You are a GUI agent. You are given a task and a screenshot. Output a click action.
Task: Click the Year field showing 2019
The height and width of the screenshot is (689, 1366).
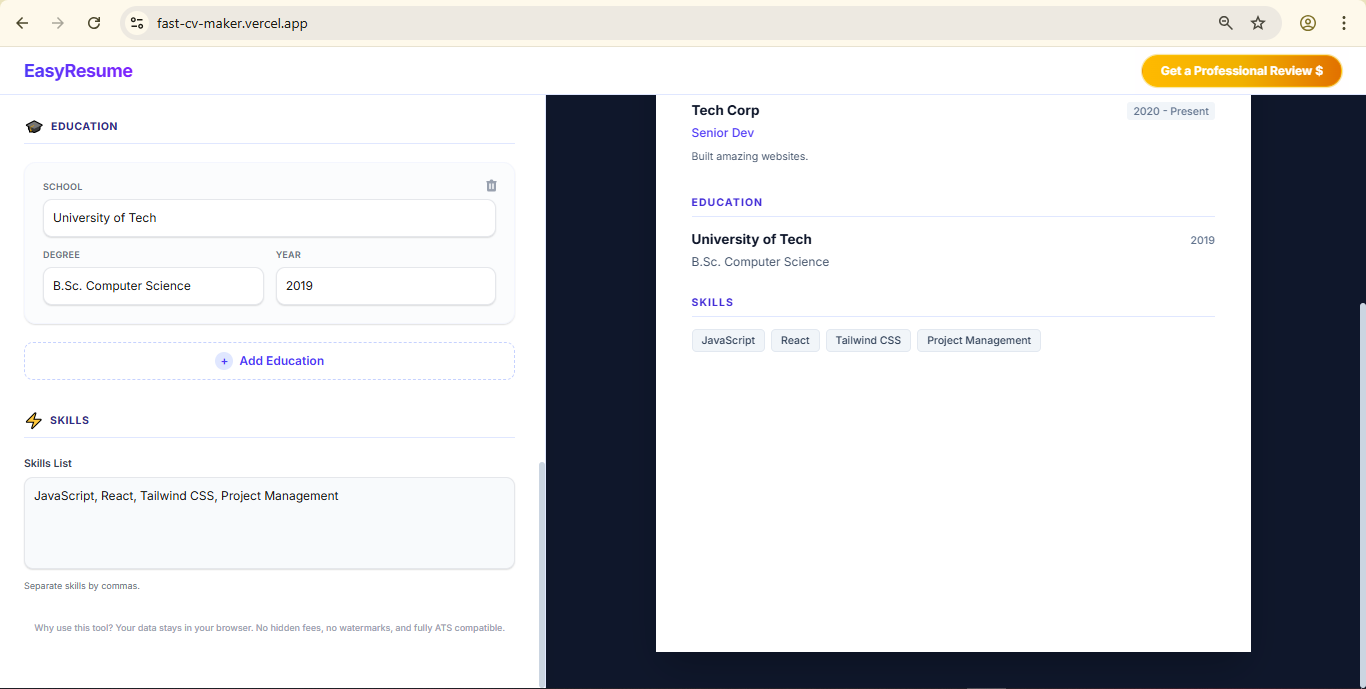click(385, 286)
